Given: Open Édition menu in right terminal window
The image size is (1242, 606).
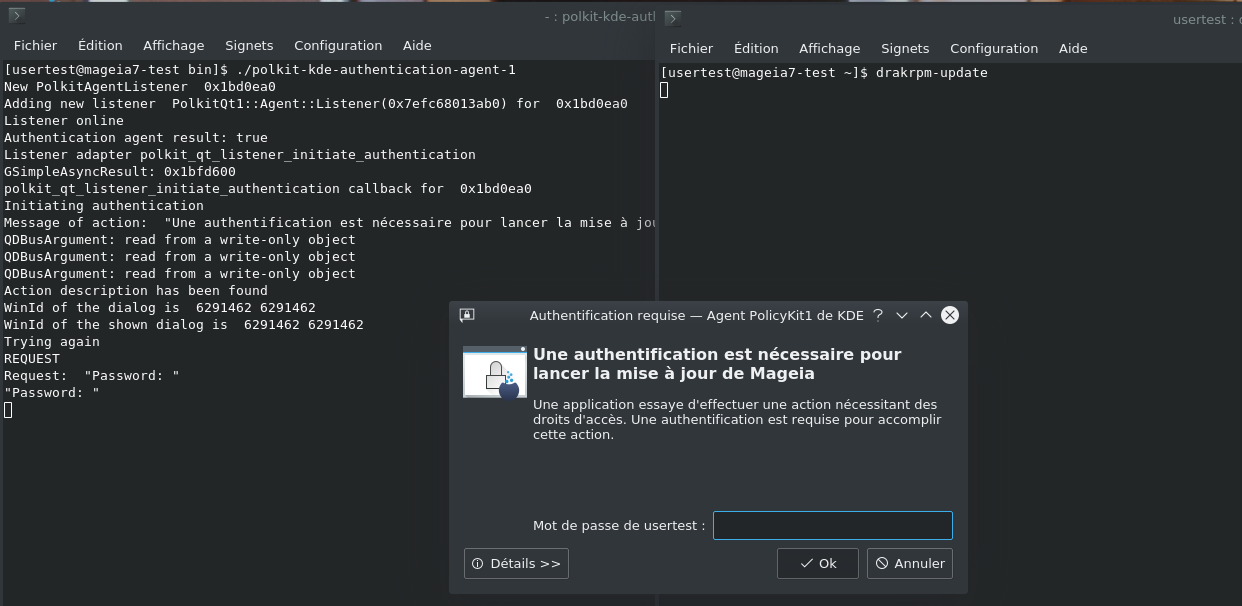Looking at the screenshot, I should pos(756,49).
